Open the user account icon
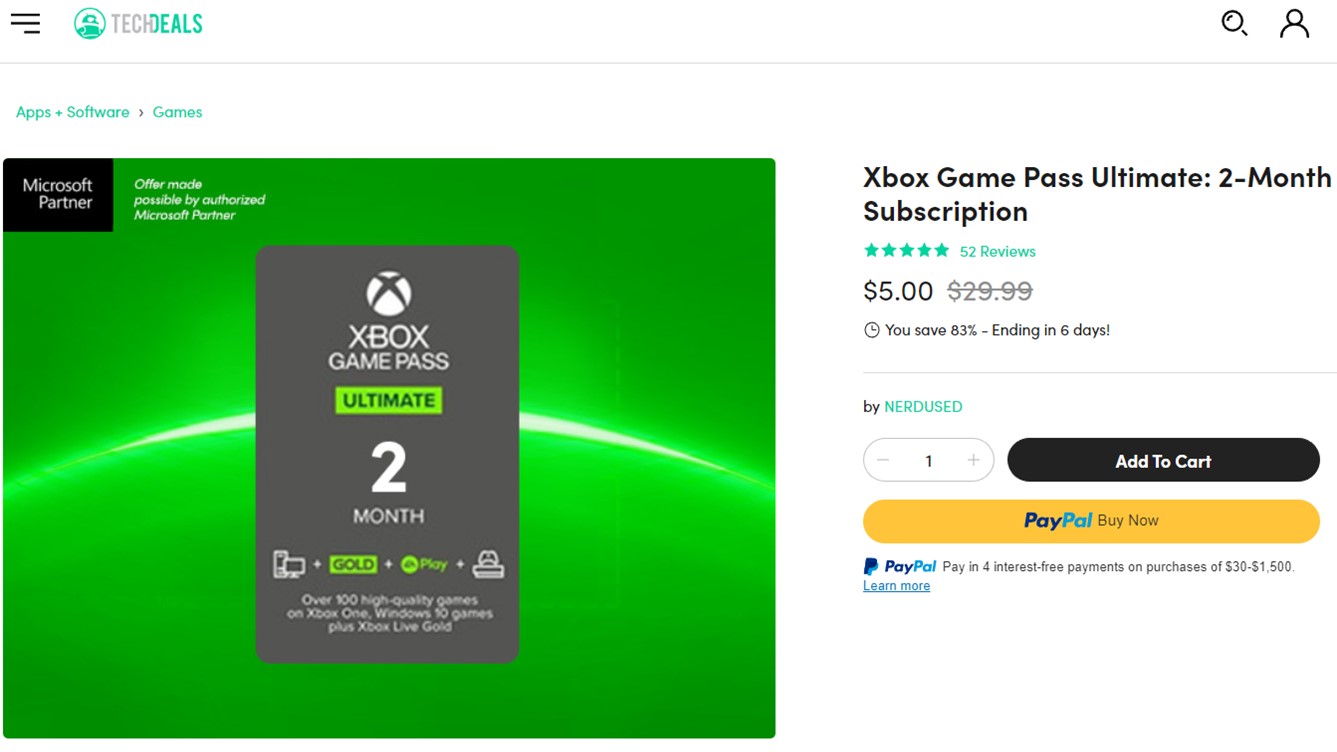 (x=1294, y=23)
